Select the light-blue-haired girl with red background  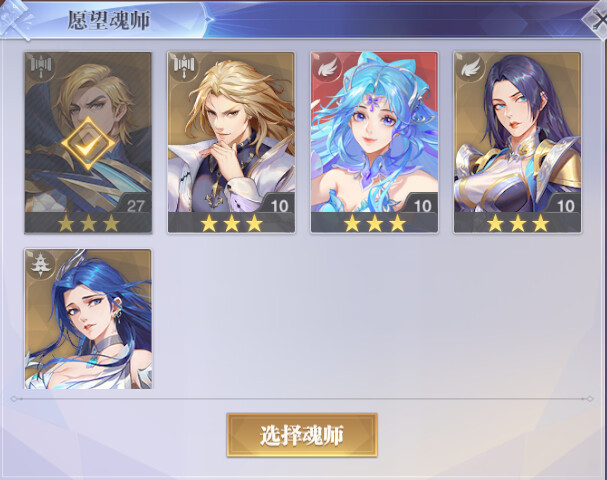(374, 142)
